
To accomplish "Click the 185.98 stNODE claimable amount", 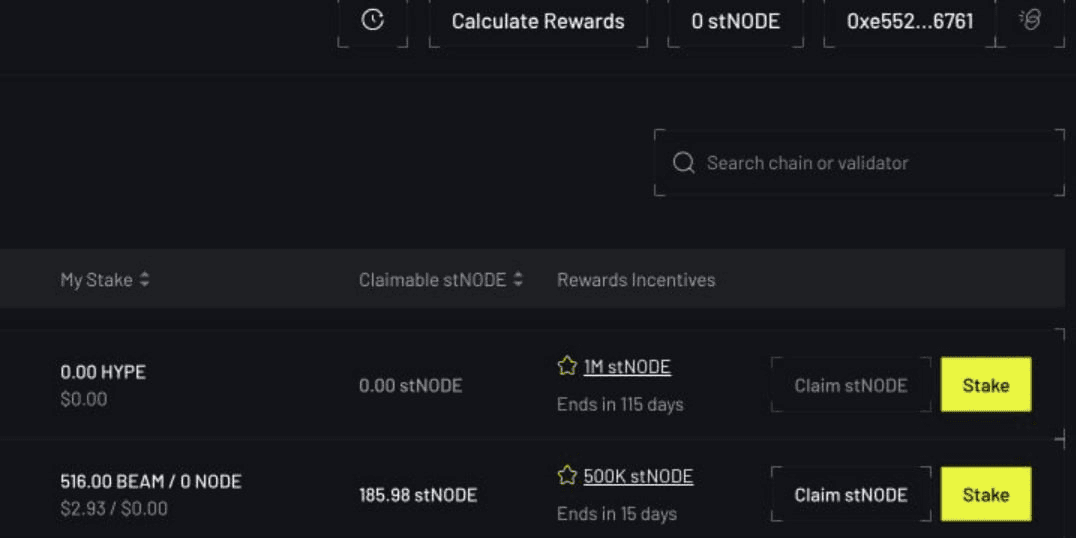I will [418, 495].
